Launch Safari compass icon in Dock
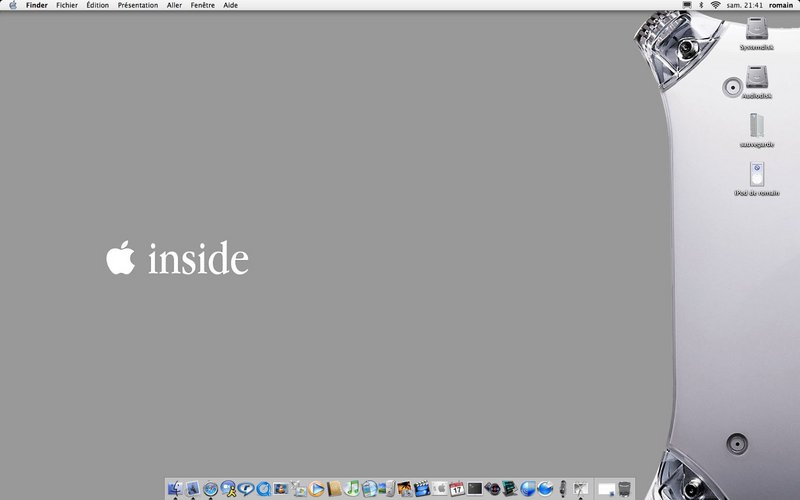This screenshot has height=500, width=800. (210, 489)
